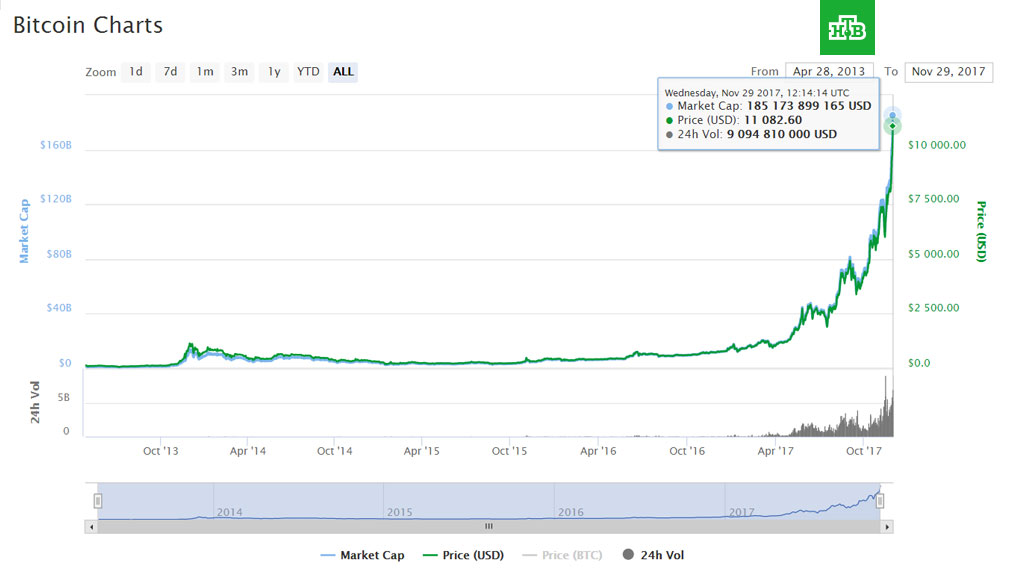
Task: Toggle 24h Vol series in legend
Action: (x=654, y=555)
